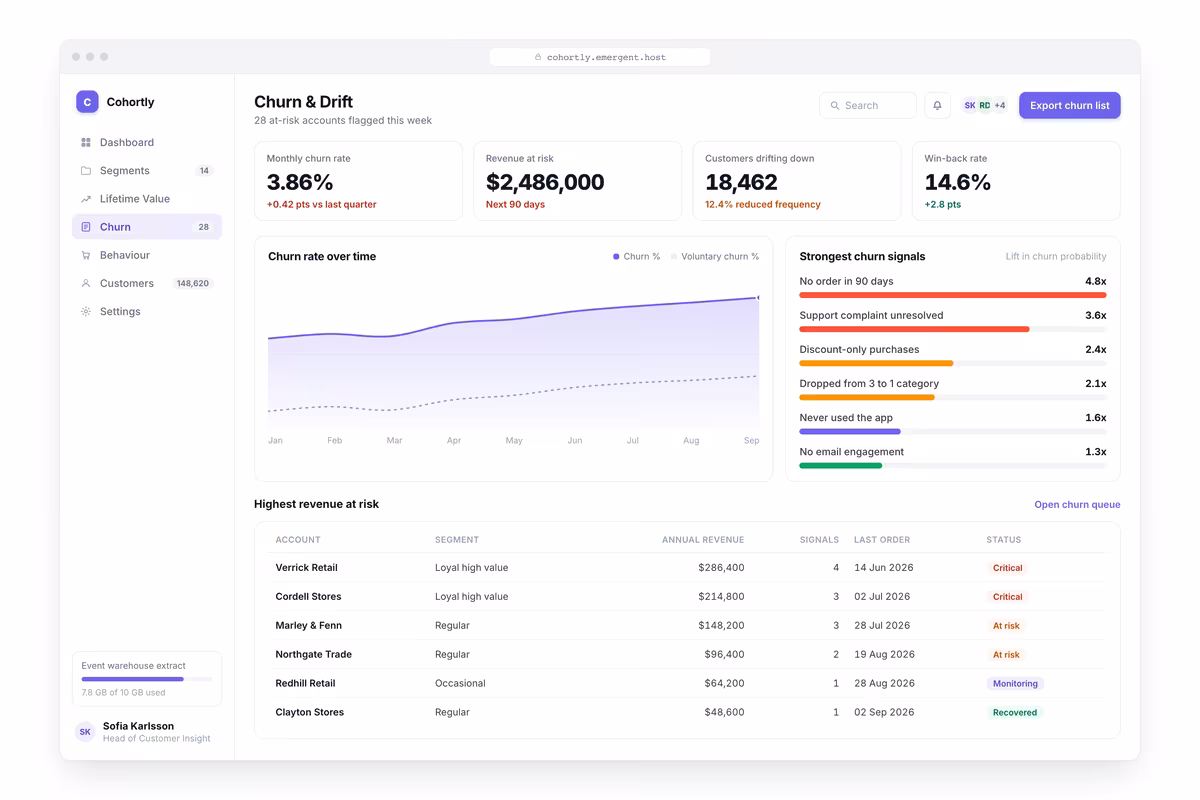The width and height of the screenshot is (1200, 800).
Task: Click the address bar lock icon
Action: point(538,57)
